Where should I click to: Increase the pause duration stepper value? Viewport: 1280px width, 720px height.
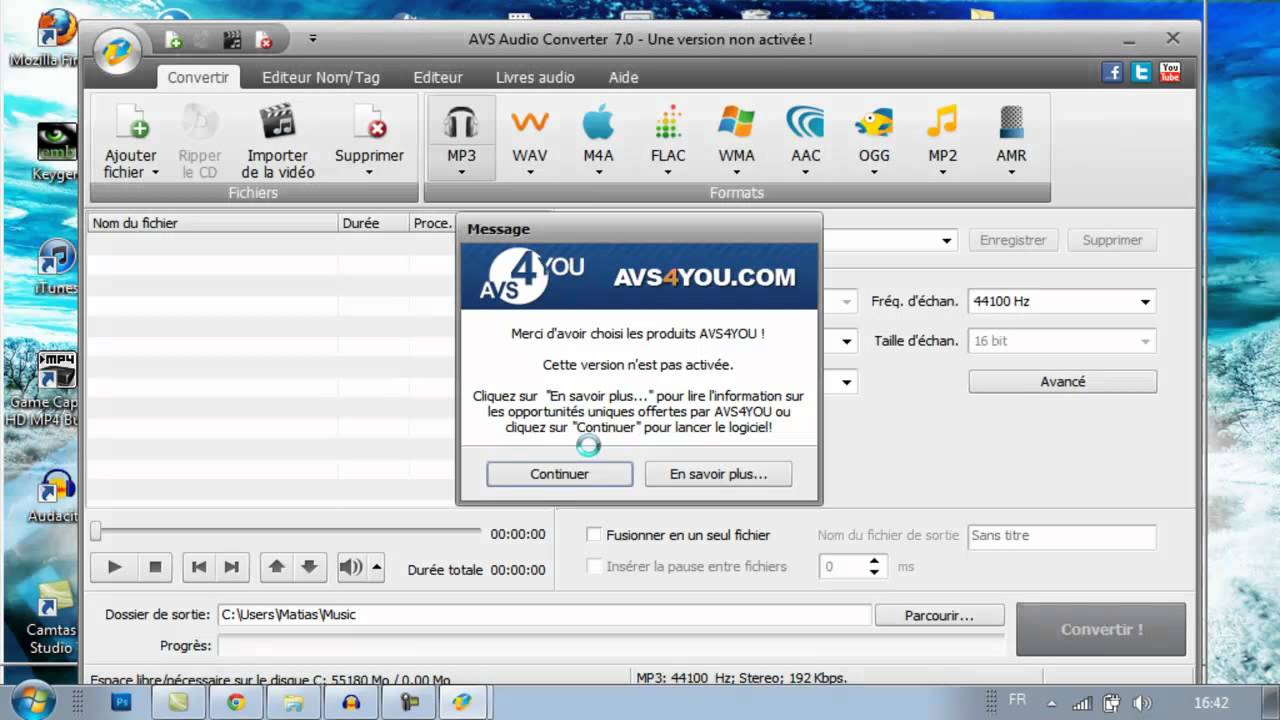[874, 561]
